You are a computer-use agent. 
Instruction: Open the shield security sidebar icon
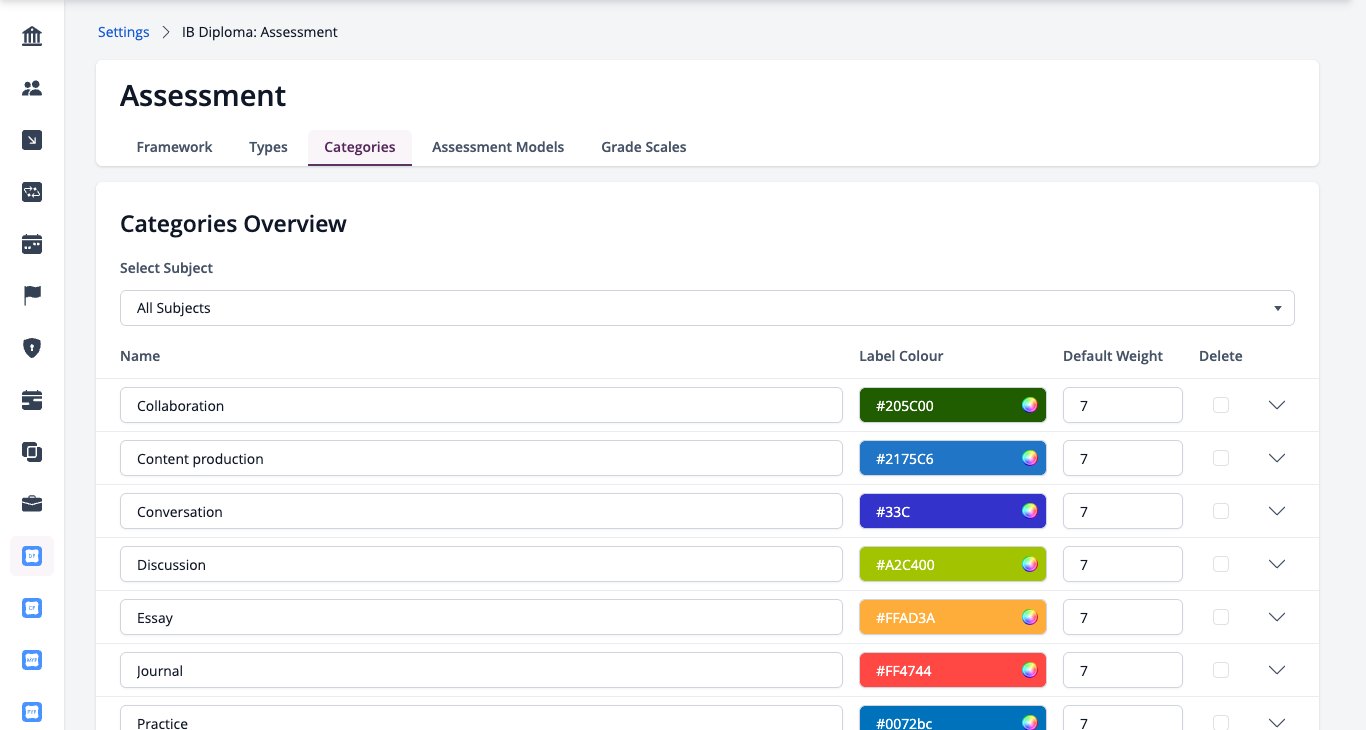32,348
